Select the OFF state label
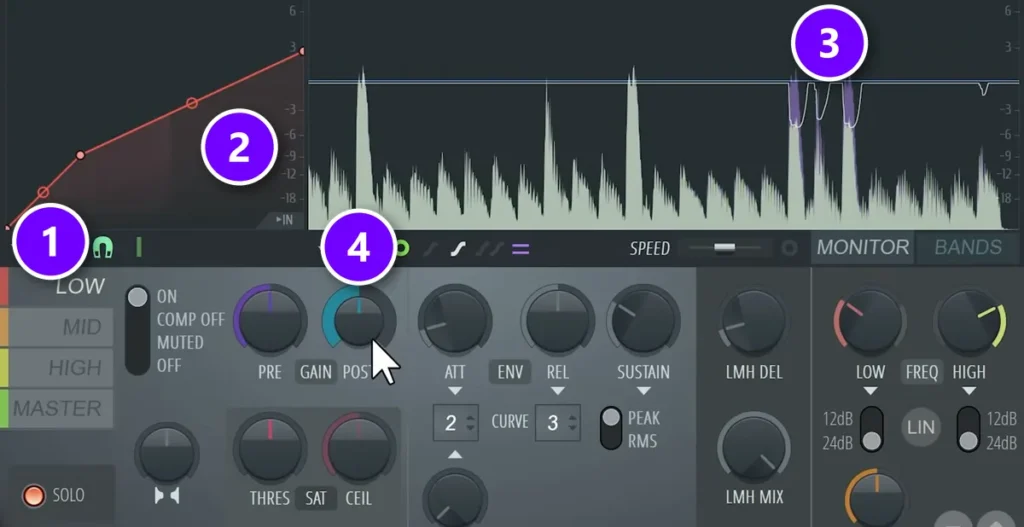 (x=167, y=364)
